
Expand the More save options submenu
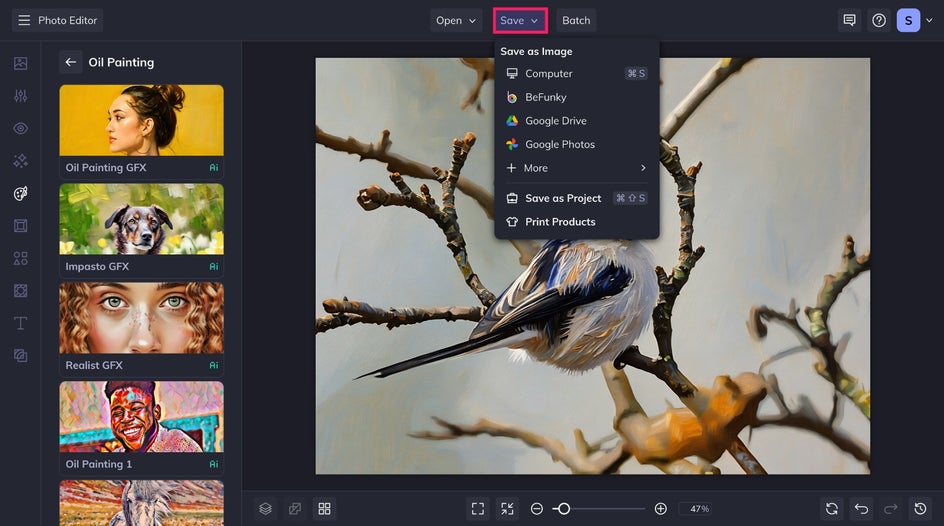point(577,168)
